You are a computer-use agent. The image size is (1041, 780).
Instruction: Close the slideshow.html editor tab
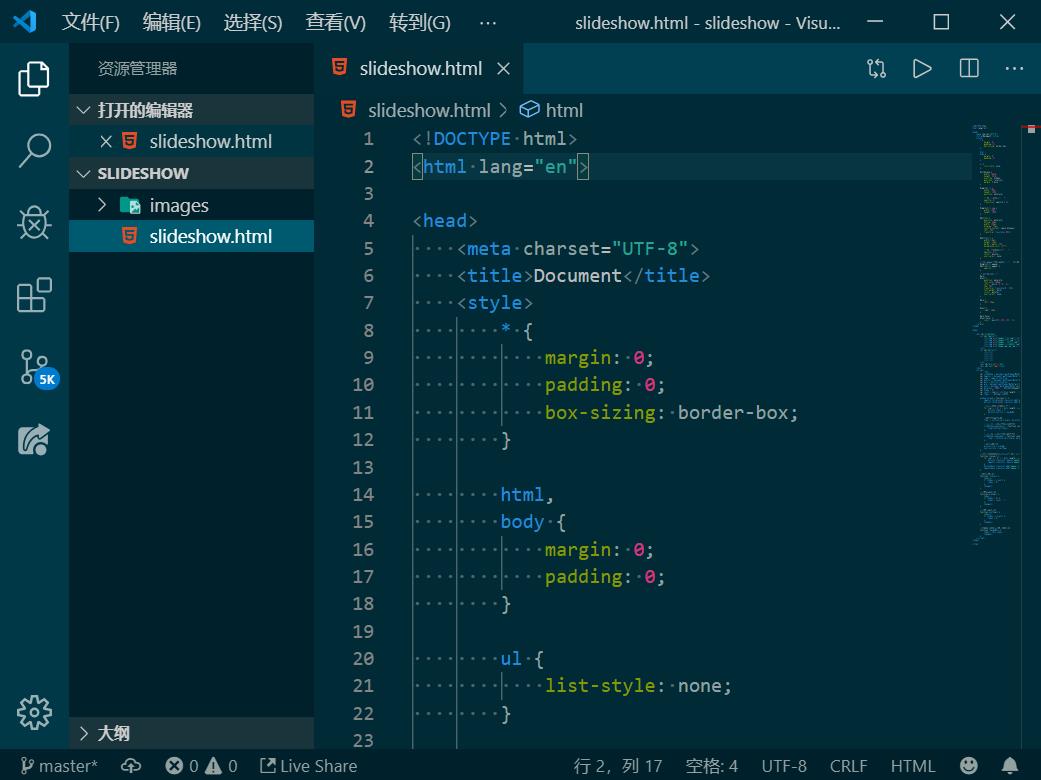(x=503, y=68)
